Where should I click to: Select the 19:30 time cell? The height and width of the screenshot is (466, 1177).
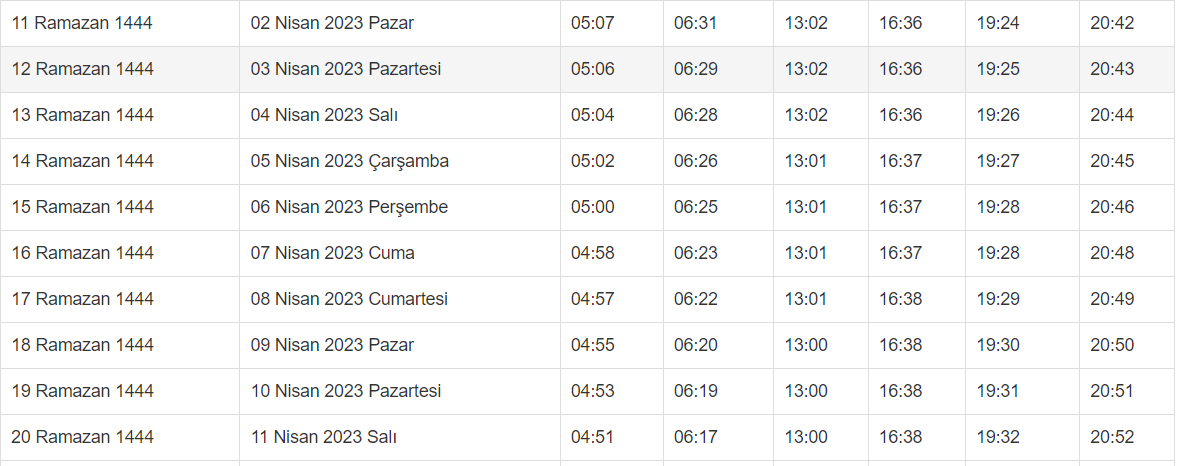click(x=998, y=345)
